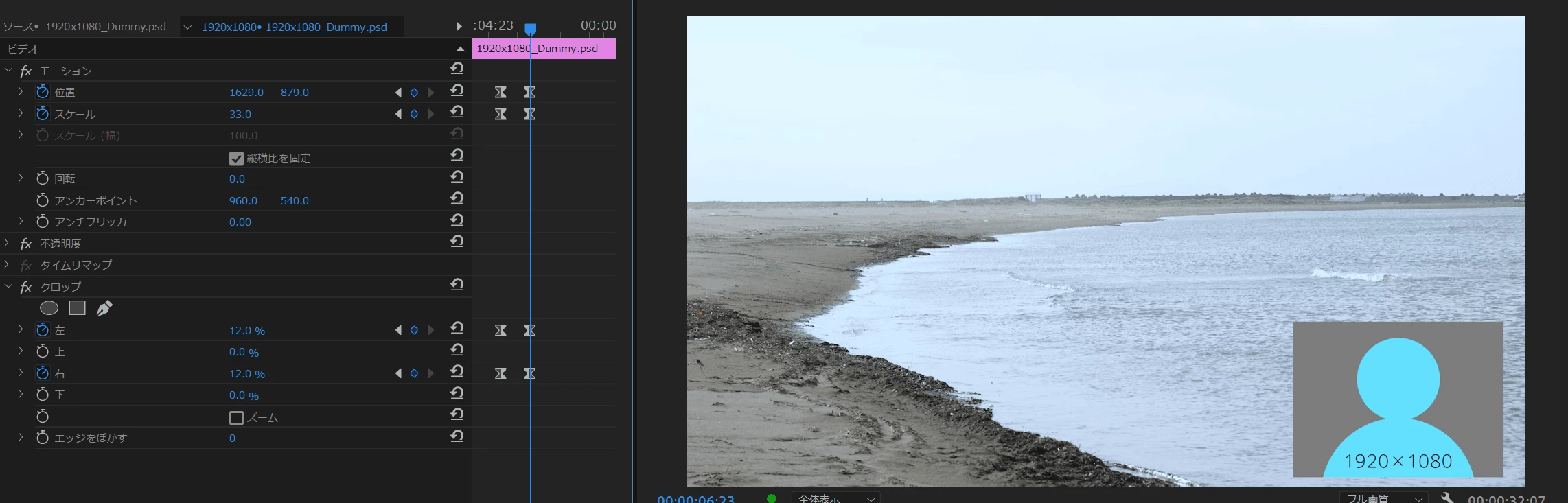Screen dimensions: 1568x503
Task: Reset the モーション effect
Action: 457,68
